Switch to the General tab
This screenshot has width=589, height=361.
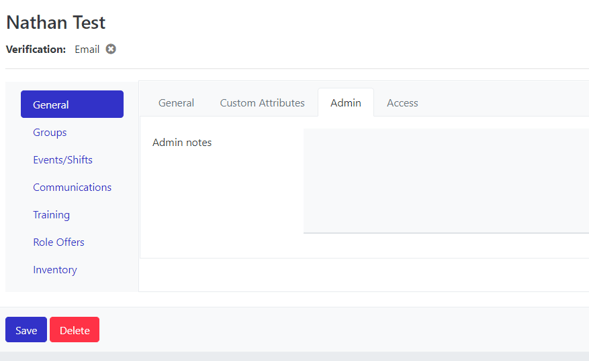(176, 103)
